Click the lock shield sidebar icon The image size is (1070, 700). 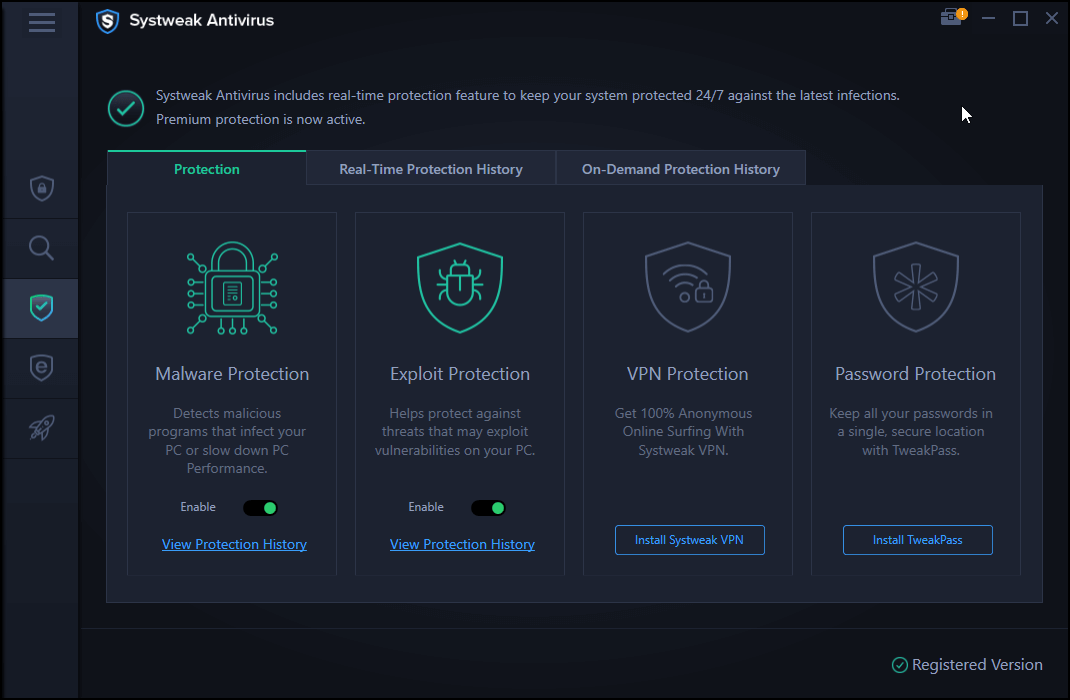coord(41,188)
